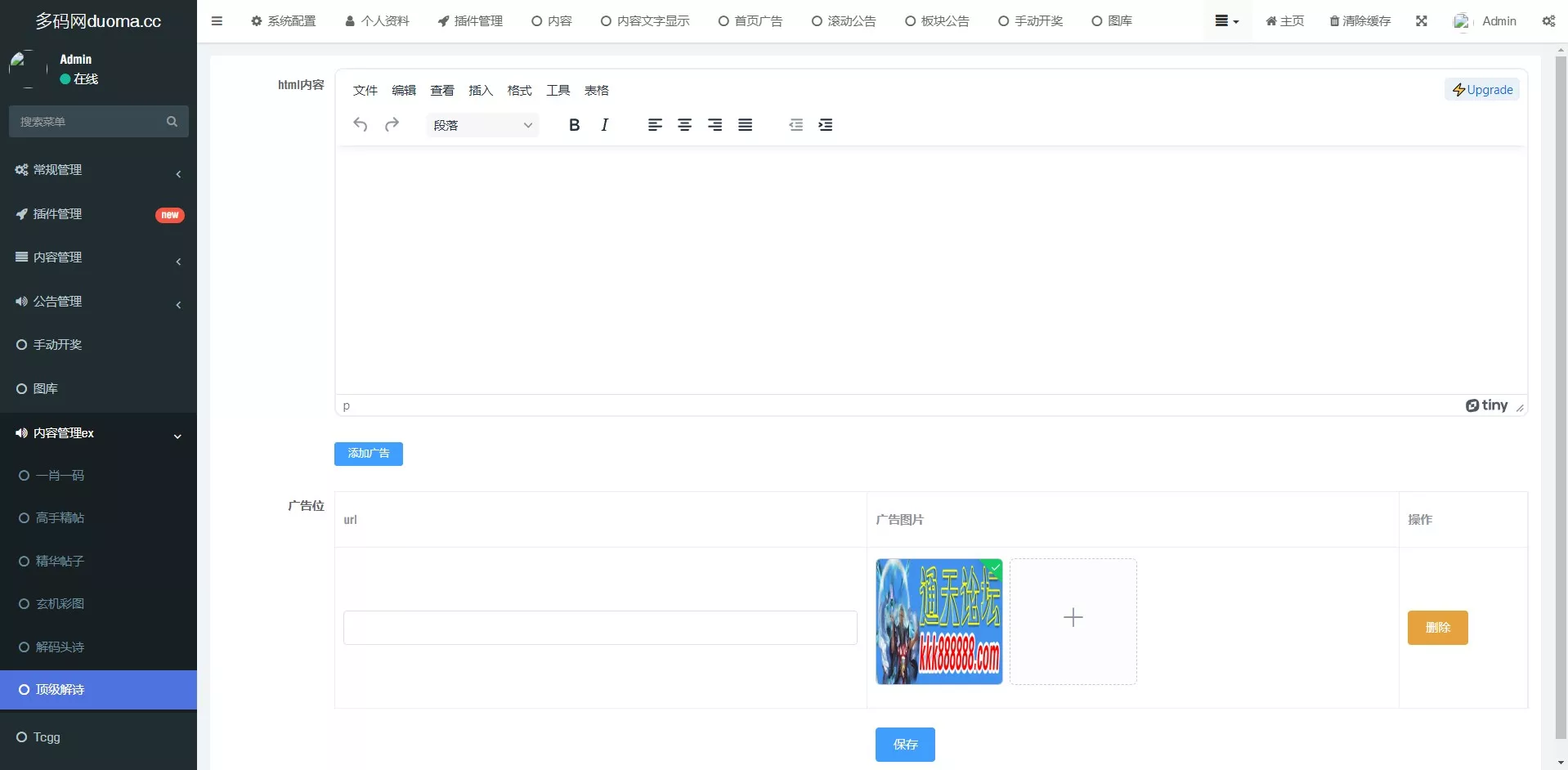
Task: Expand the 公告管理 sidebar menu
Action: [x=98, y=301]
